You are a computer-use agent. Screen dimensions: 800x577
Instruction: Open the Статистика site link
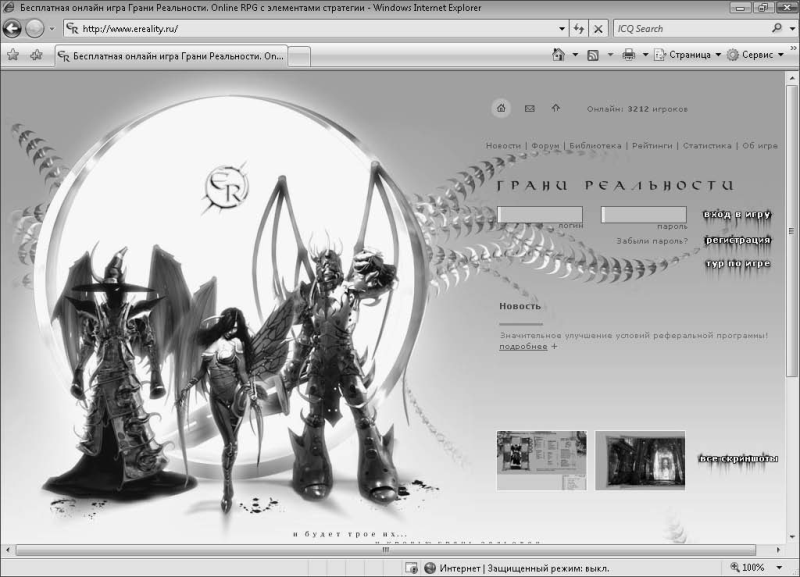707,146
